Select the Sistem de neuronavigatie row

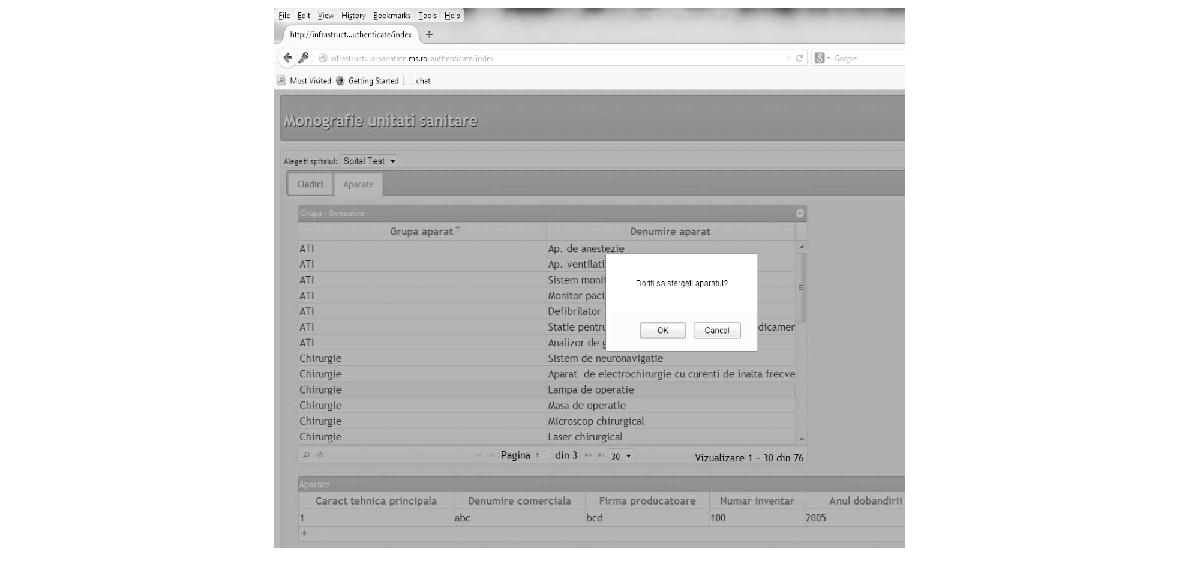pos(547,359)
